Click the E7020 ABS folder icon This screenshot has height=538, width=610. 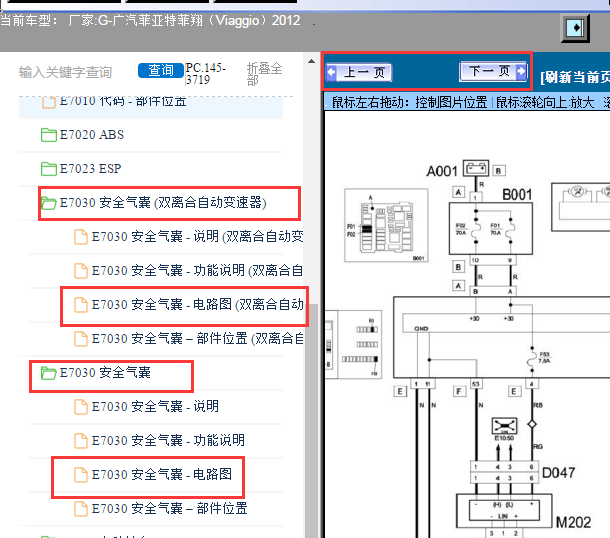[x=49, y=135]
